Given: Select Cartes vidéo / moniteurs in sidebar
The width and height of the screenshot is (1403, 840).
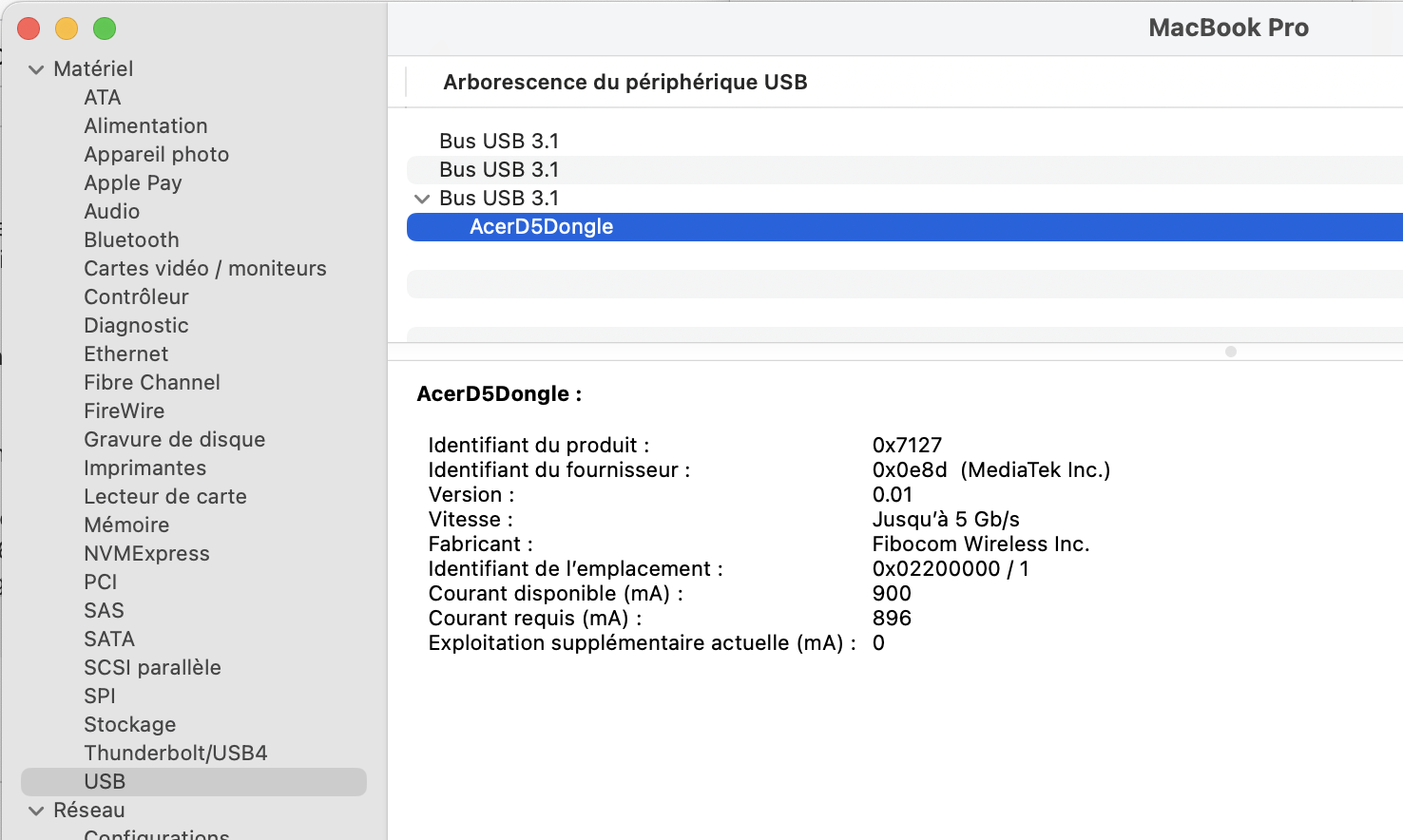Looking at the screenshot, I should 204,269.
